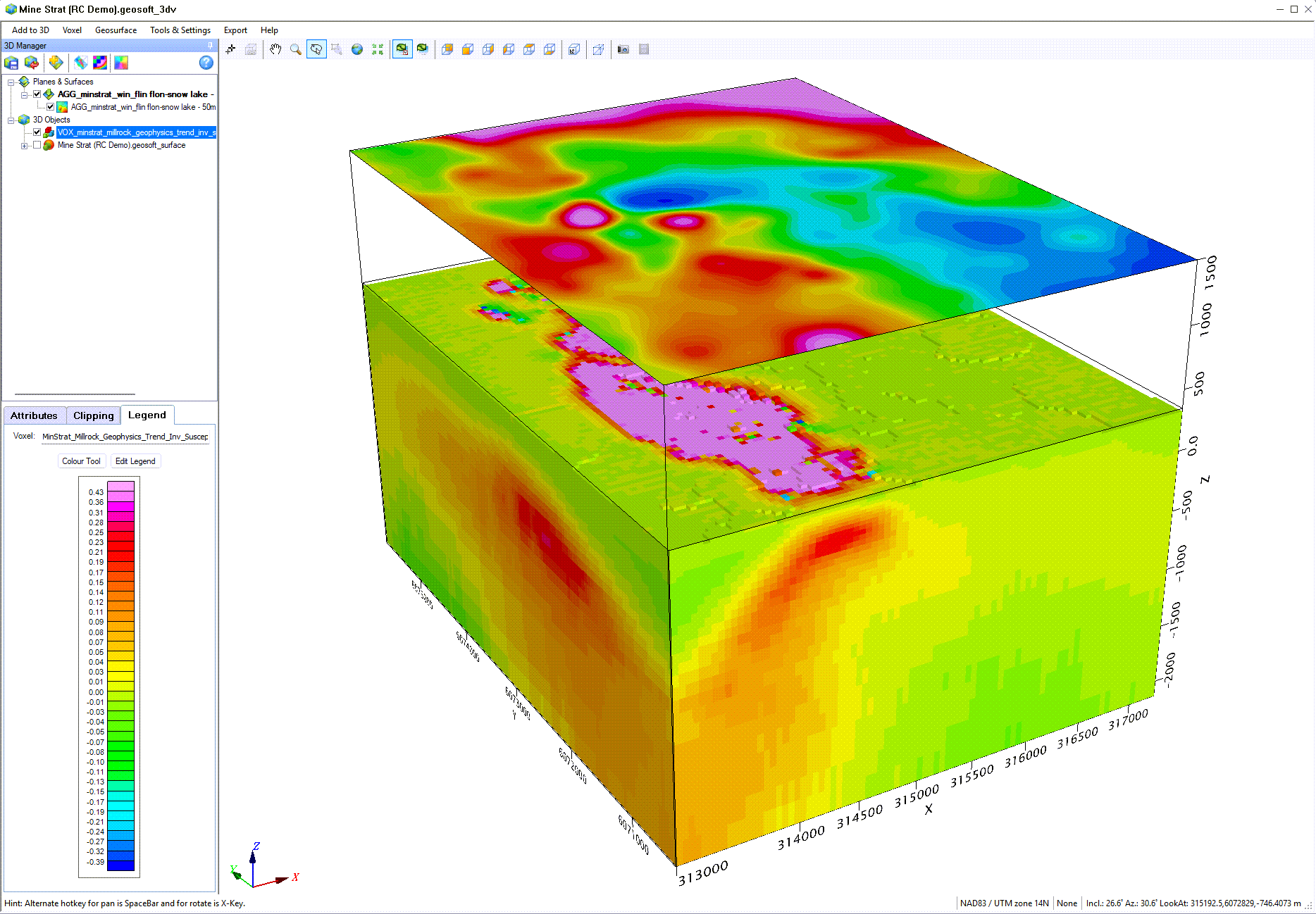This screenshot has height=914, width=1316.
Task: Uncheck the VOX_minstrat_millrock voxel checkbox
Action: tap(37, 132)
